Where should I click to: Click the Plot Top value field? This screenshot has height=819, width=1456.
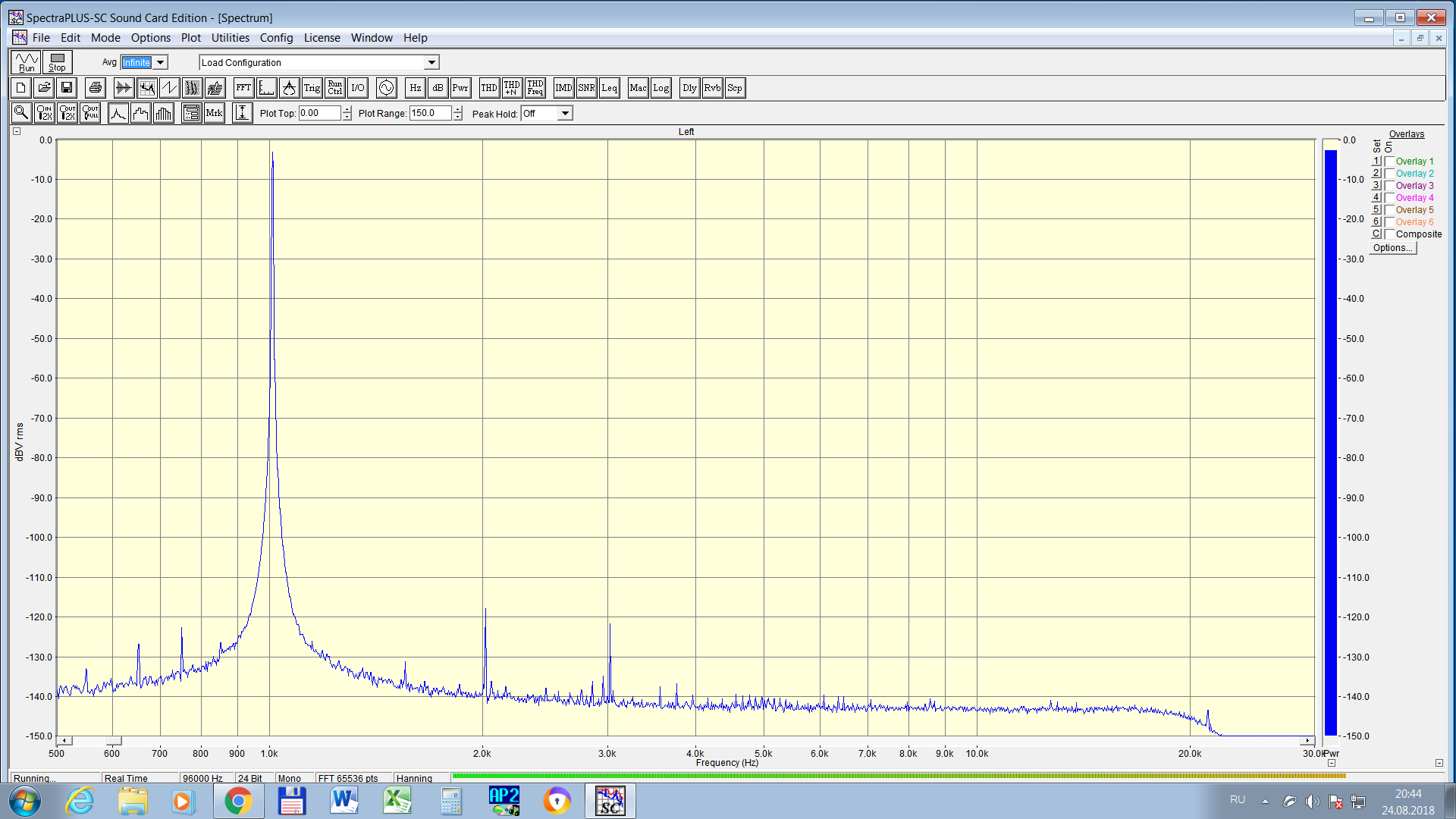(x=319, y=114)
